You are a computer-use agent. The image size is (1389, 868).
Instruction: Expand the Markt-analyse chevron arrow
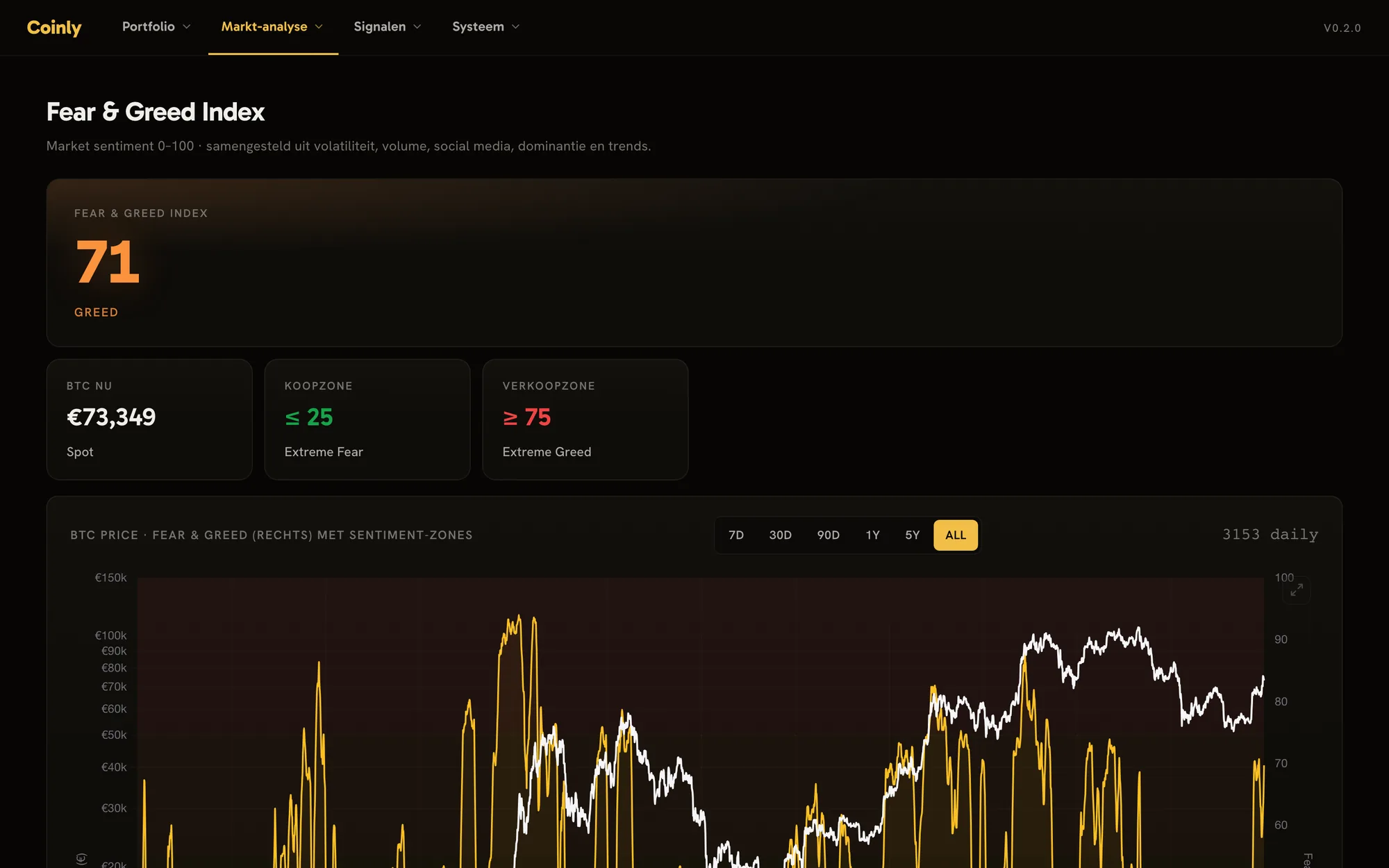coord(319,27)
